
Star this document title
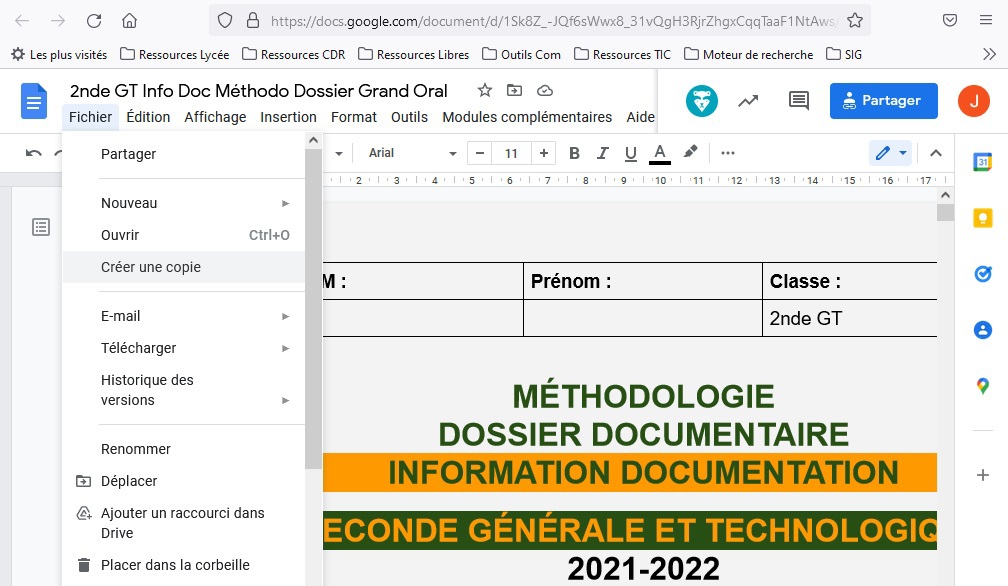[485, 91]
